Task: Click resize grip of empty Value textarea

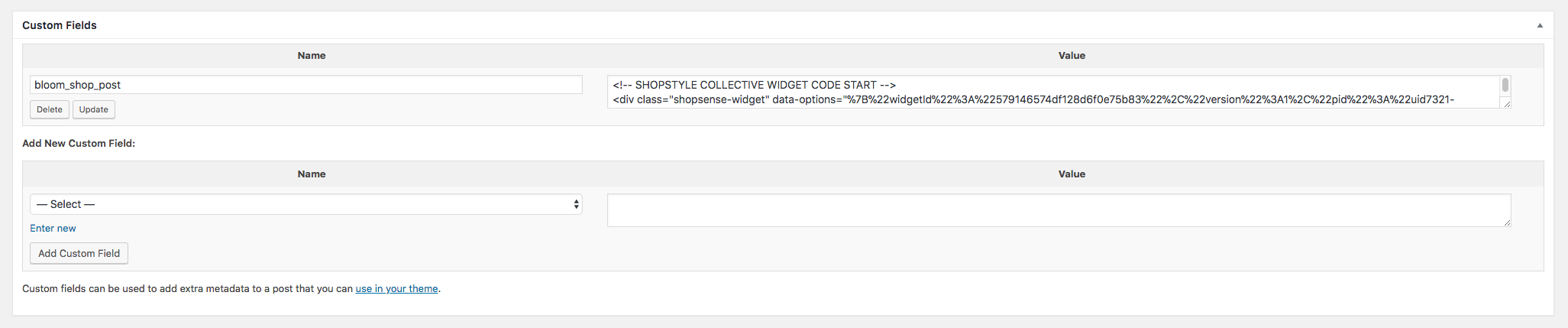Action: pyautogui.click(x=1507, y=222)
